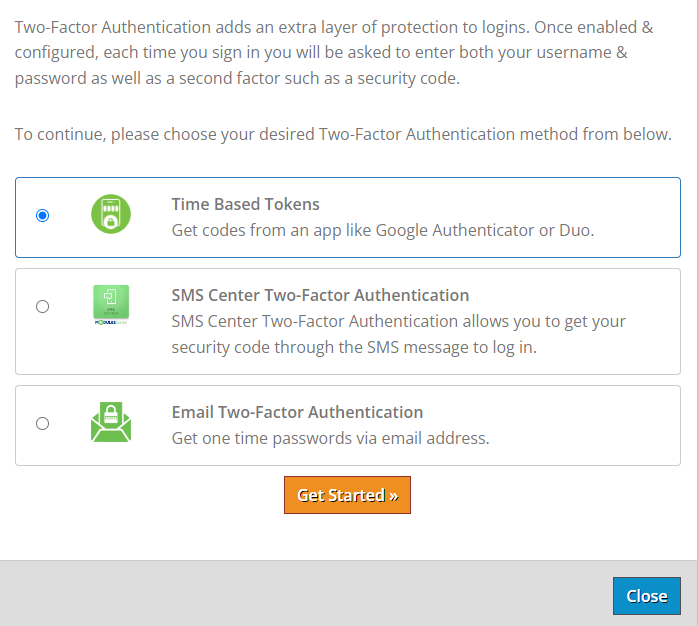This screenshot has width=698, height=626.
Task: Click the Time Based Tokens heading
Action: click(245, 204)
